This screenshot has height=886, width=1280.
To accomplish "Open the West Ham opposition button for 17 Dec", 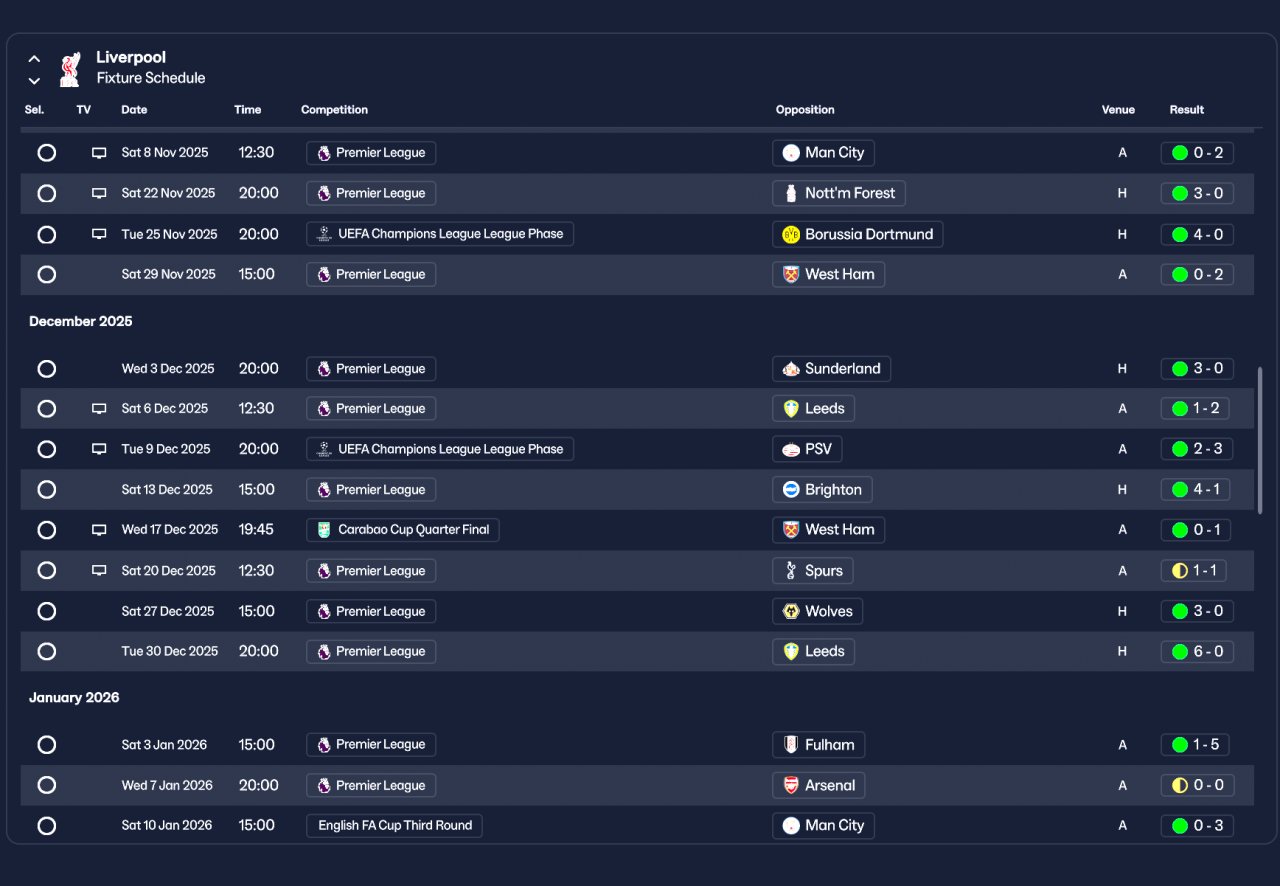I will (x=829, y=530).
